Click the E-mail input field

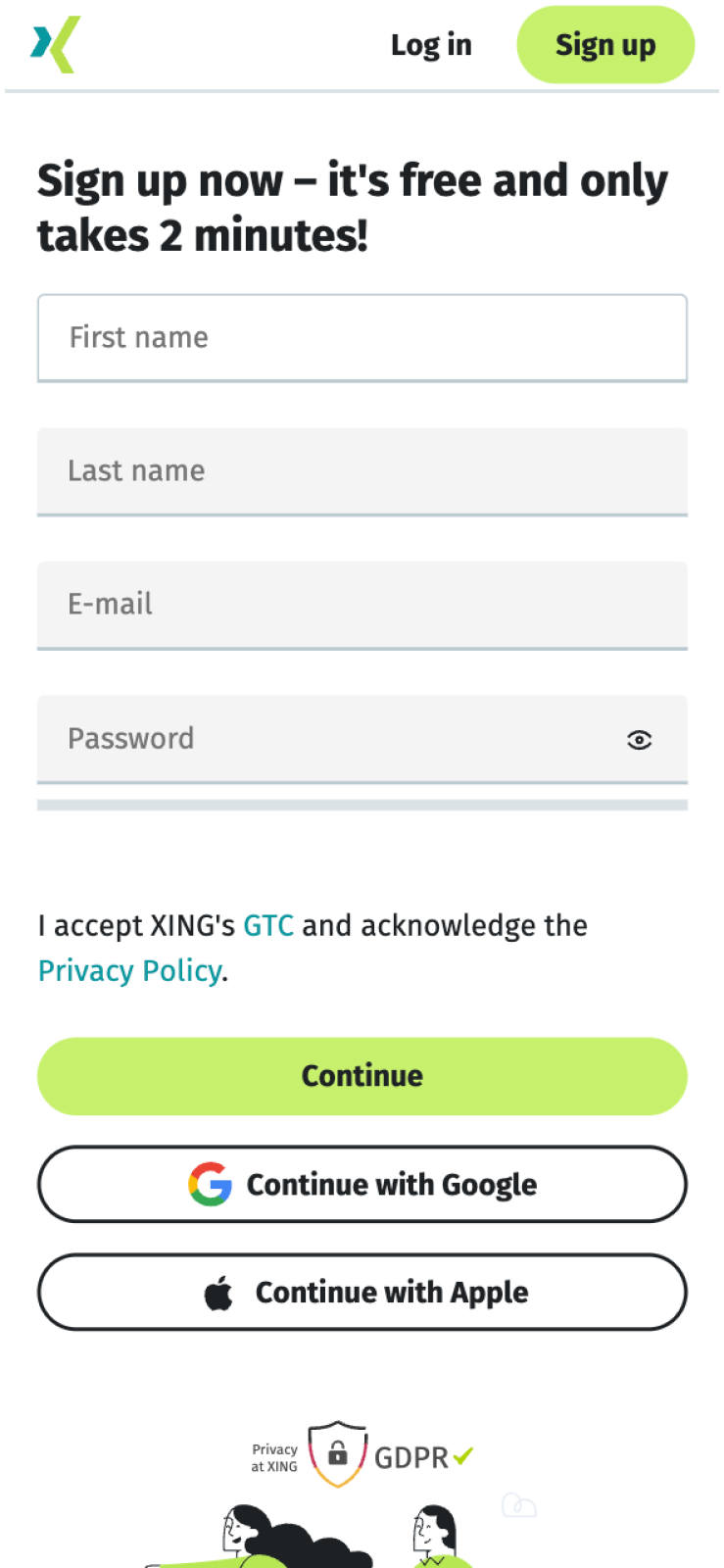362,605
